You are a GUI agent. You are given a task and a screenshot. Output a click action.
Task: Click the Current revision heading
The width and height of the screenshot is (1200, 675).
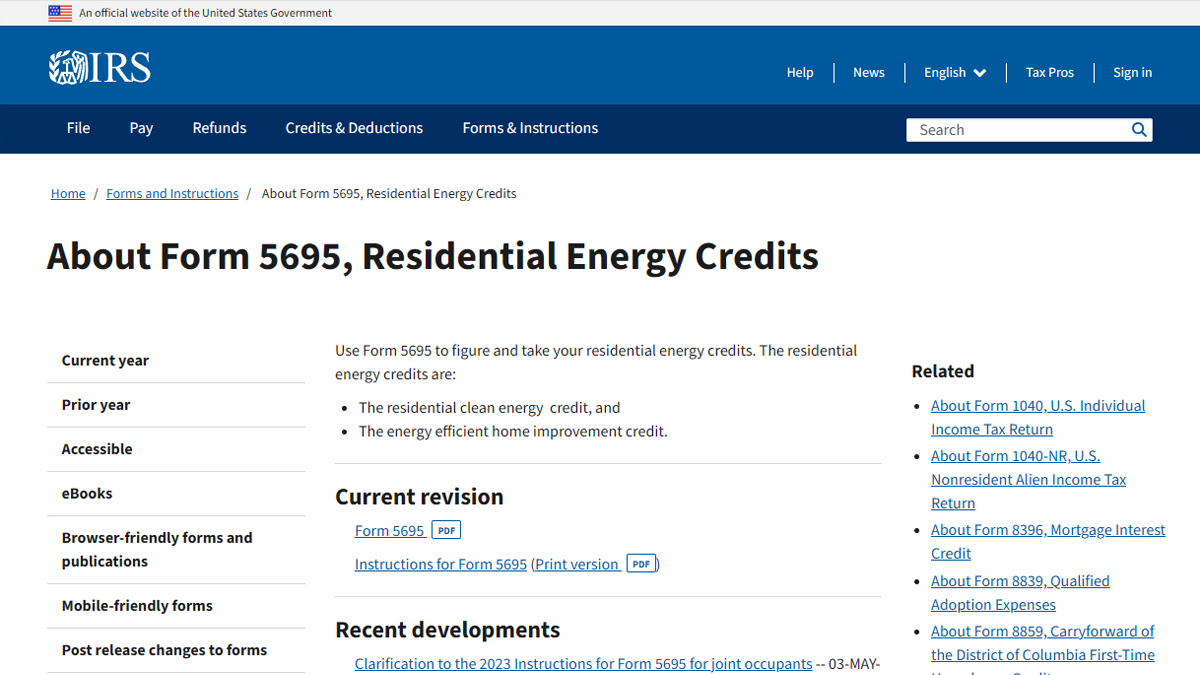419,496
